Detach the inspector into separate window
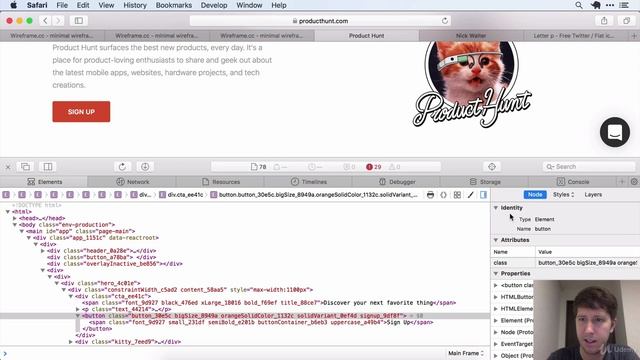The width and height of the screenshot is (640, 360). coord(25,167)
